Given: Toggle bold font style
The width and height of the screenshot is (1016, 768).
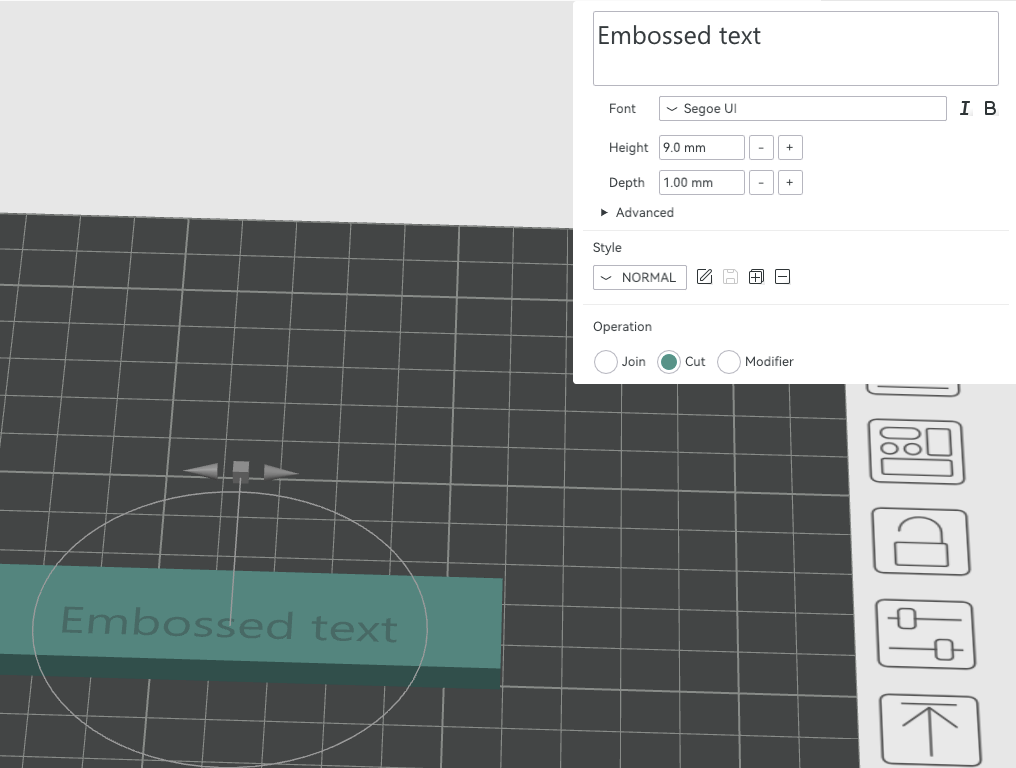Looking at the screenshot, I should click(989, 108).
